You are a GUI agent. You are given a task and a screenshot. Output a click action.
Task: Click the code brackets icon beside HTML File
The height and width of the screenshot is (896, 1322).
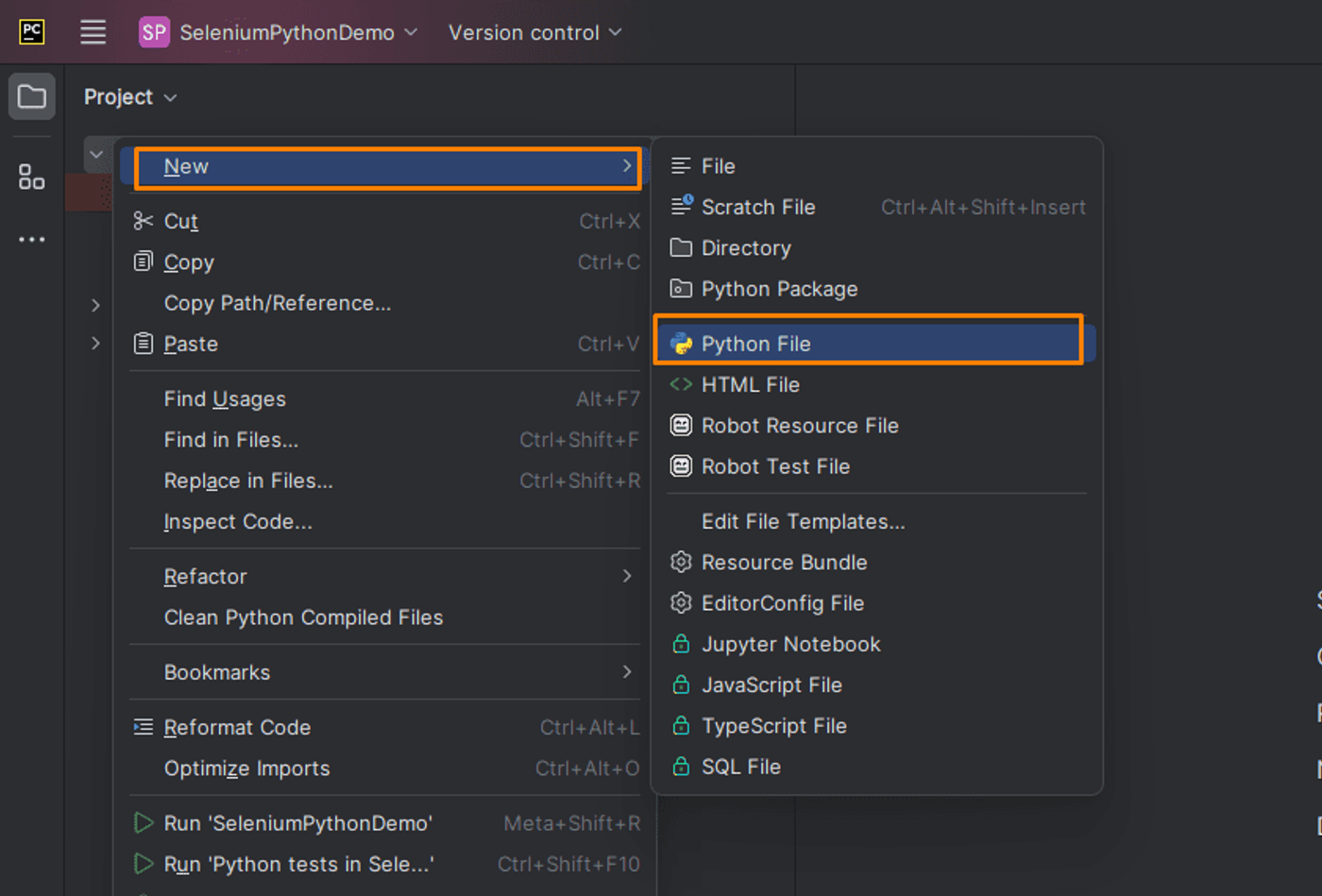coord(681,384)
